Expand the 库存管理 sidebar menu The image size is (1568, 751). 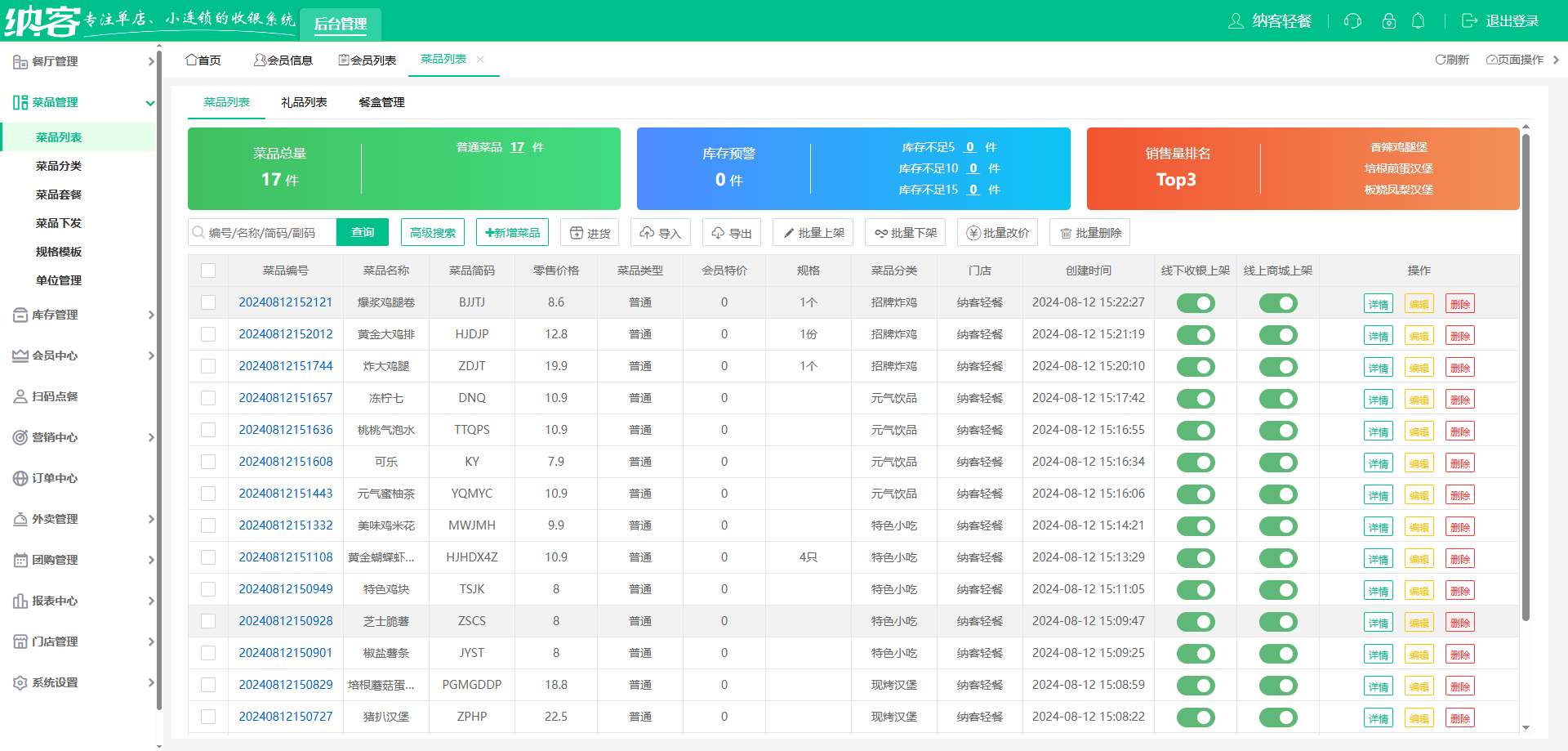click(82, 315)
